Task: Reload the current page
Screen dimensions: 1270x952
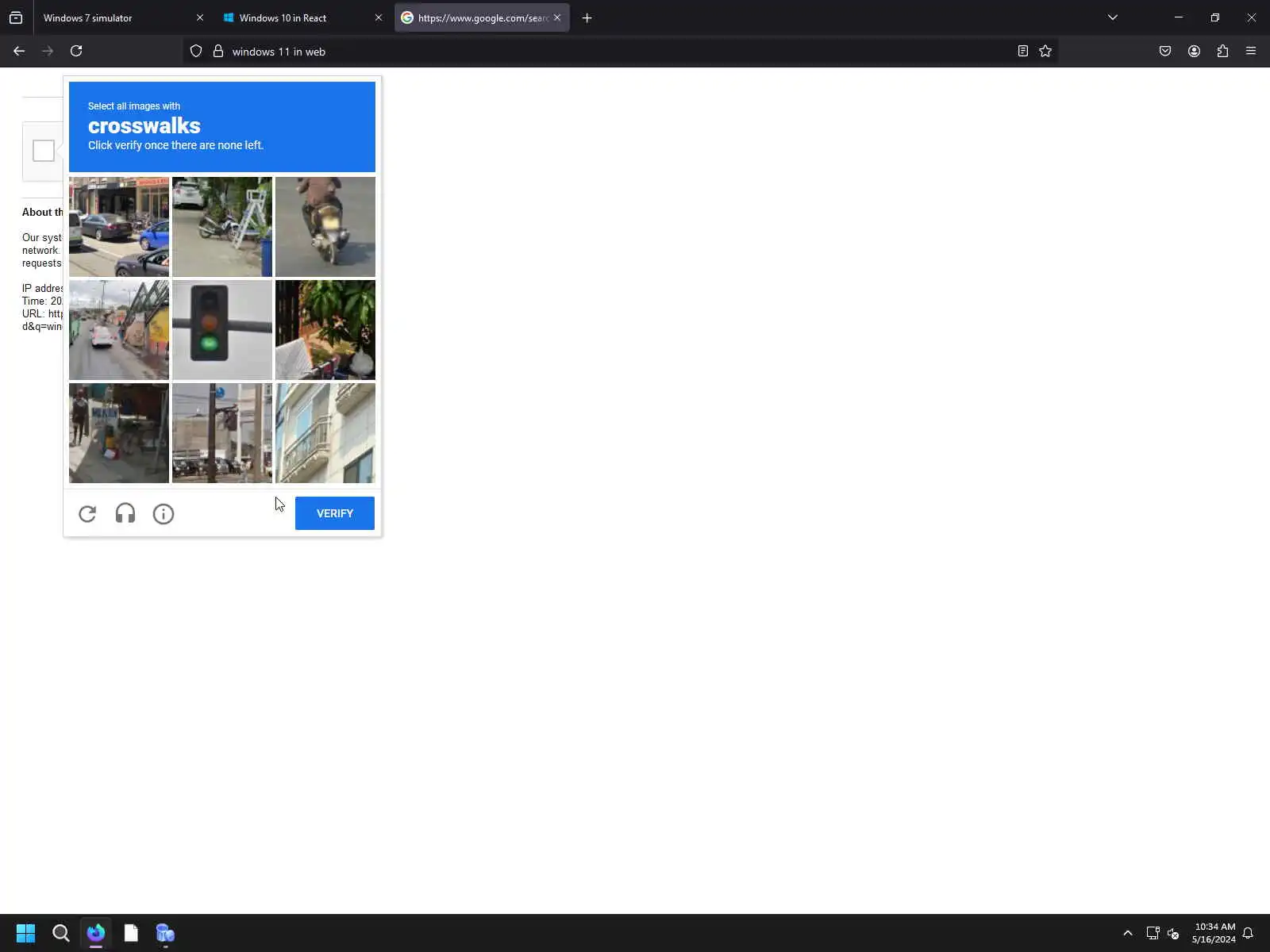Action: pyautogui.click(x=76, y=52)
